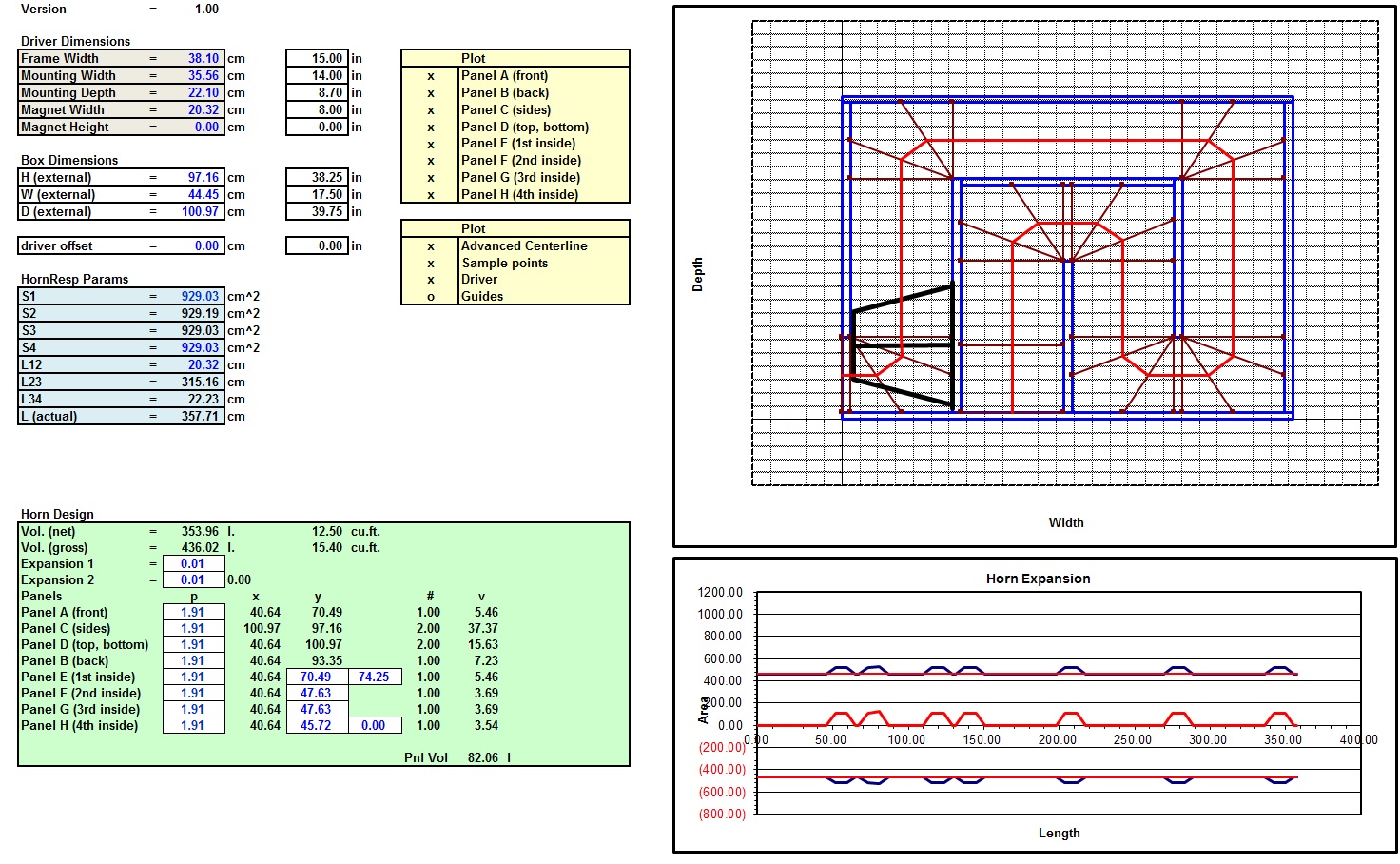
Task: Select the S2 value 929.19
Action: pyautogui.click(x=194, y=313)
